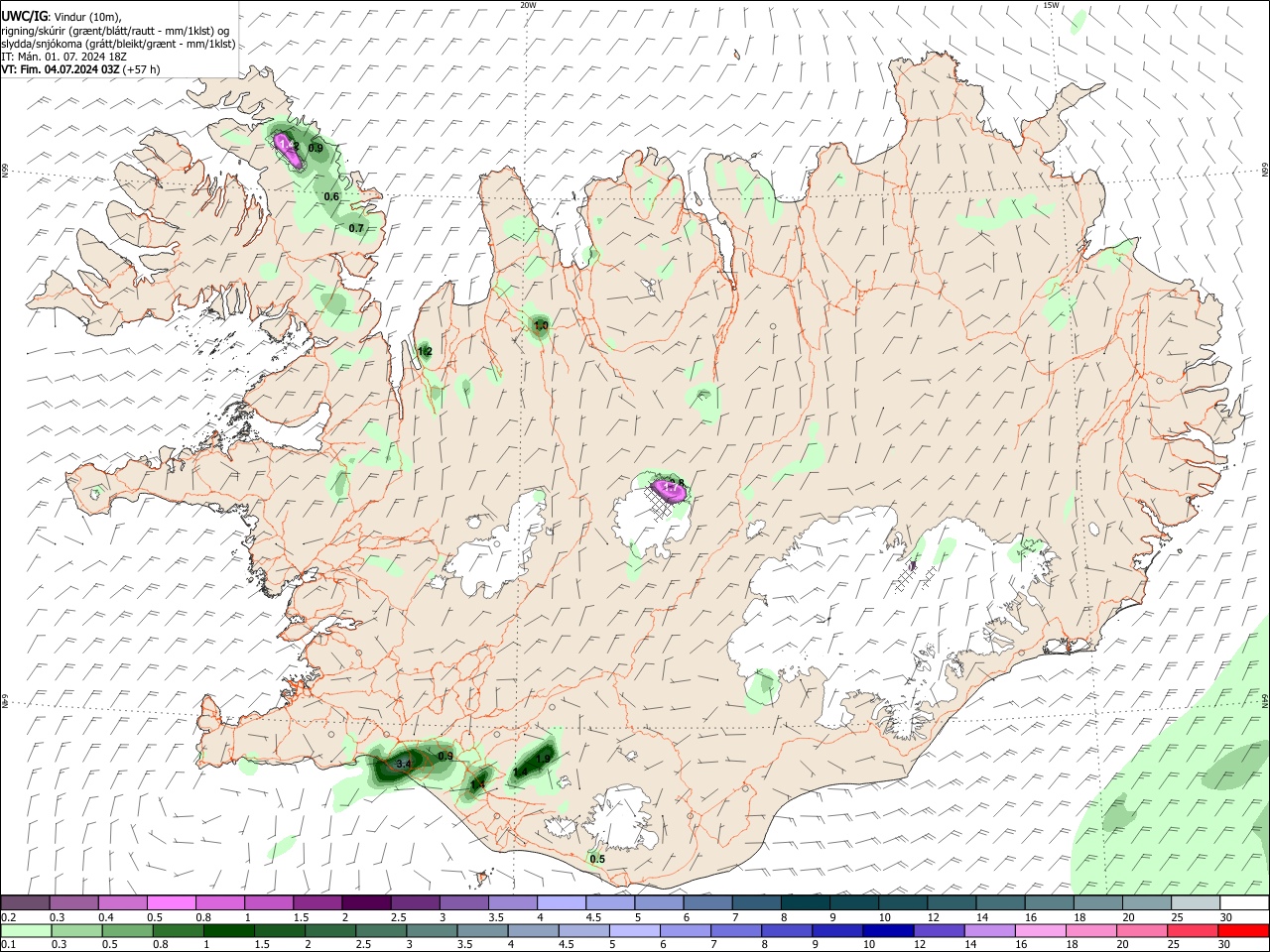Click the 0.9 value in the northern Westfjords

coord(316,149)
